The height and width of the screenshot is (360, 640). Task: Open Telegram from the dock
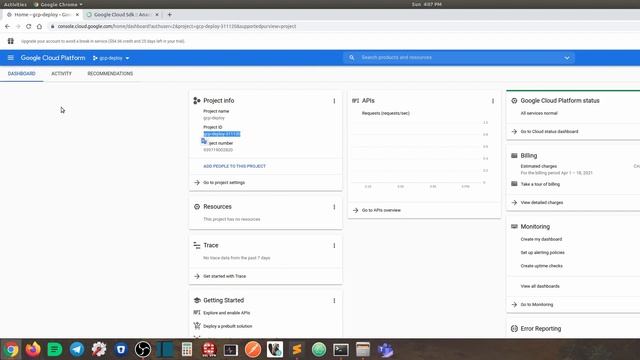click(77, 349)
